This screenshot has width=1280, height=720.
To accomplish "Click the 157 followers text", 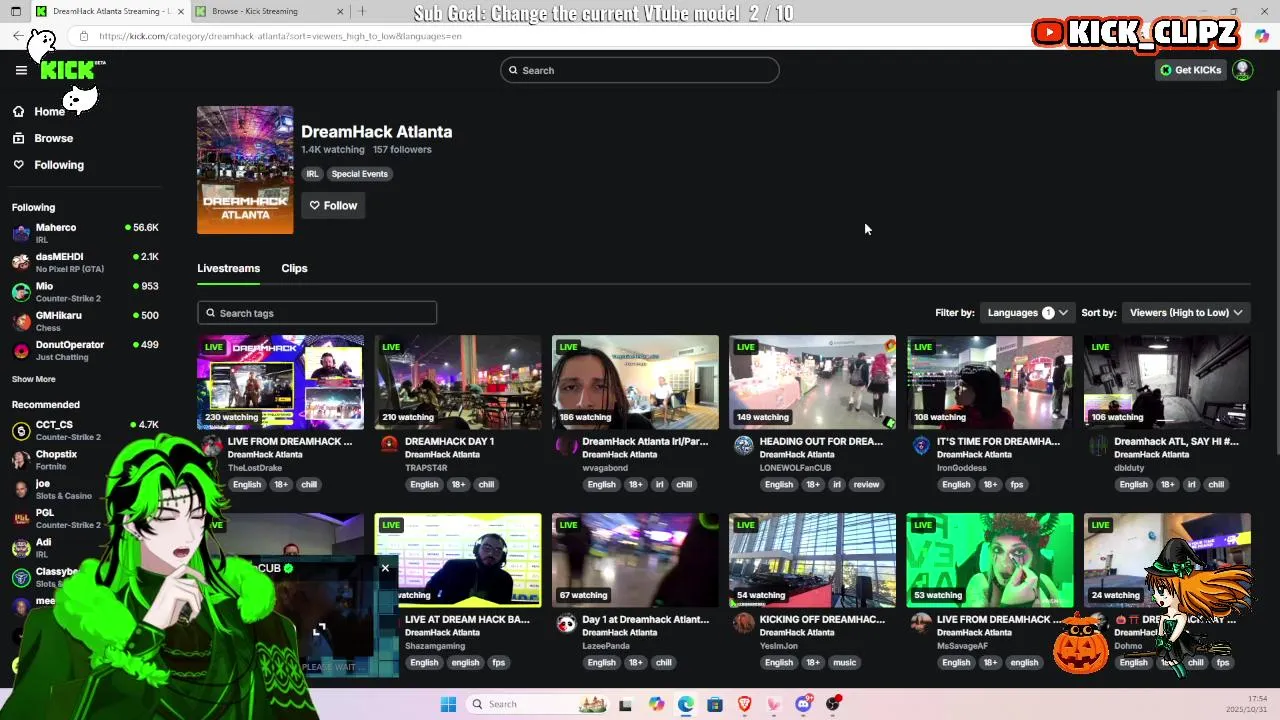I will coord(402,150).
